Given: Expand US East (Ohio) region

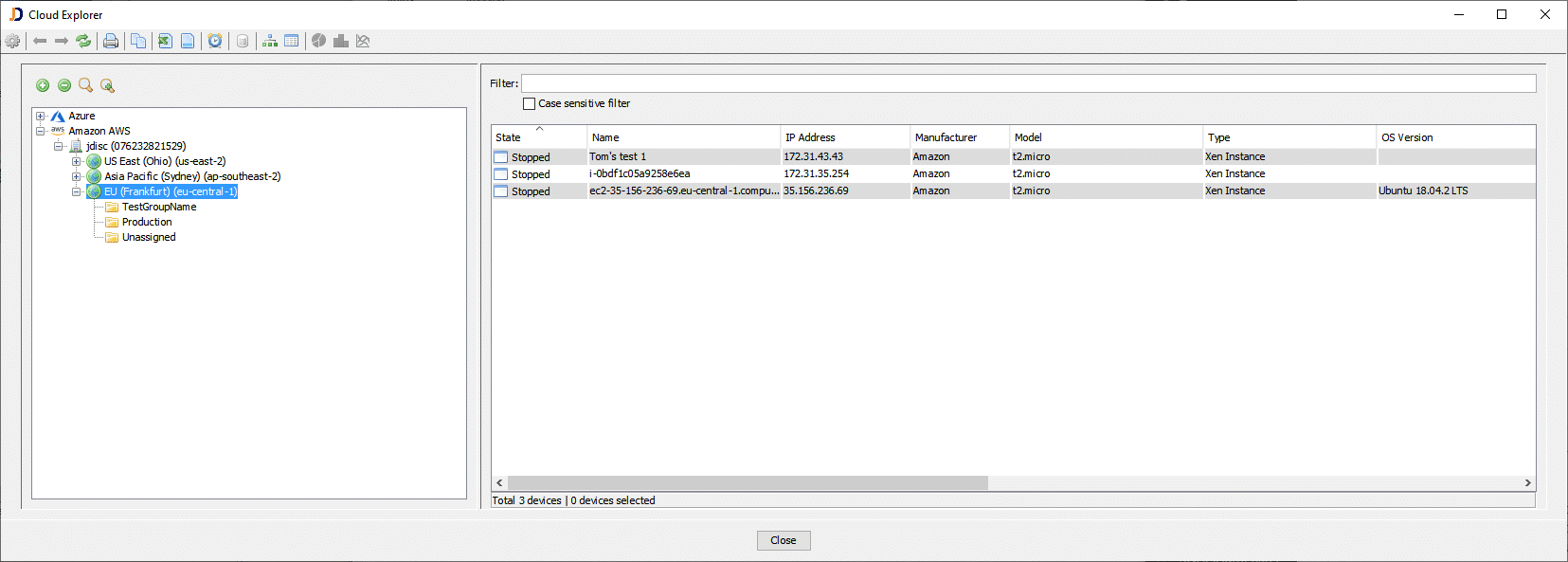Looking at the screenshot, I should click(77, 162).
